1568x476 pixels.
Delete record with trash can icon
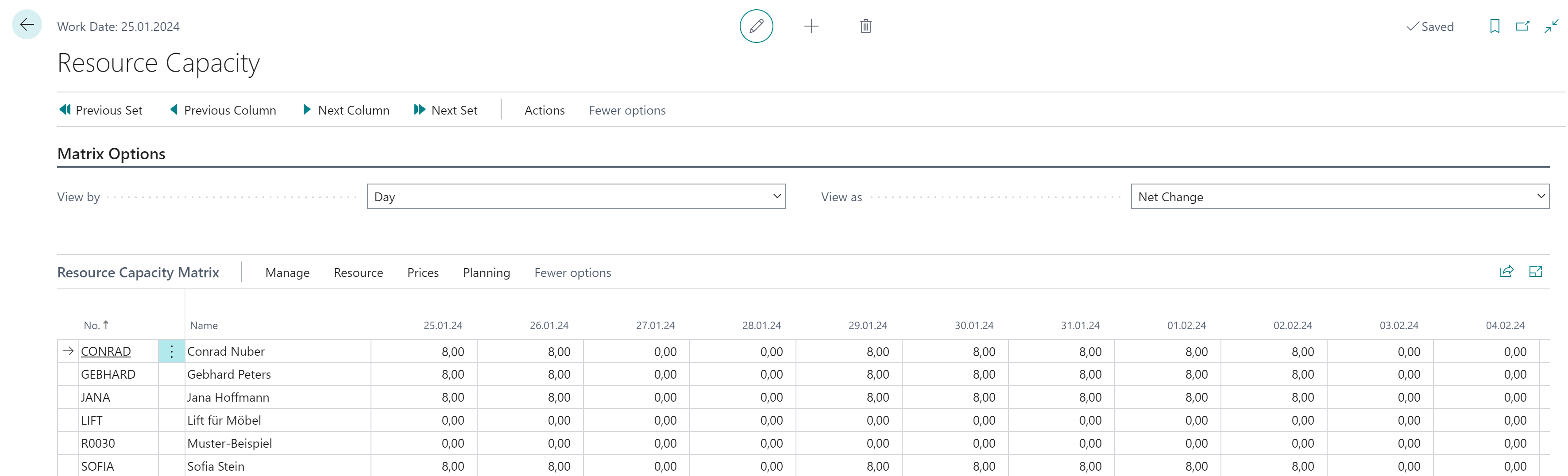[x=865, y=26]
